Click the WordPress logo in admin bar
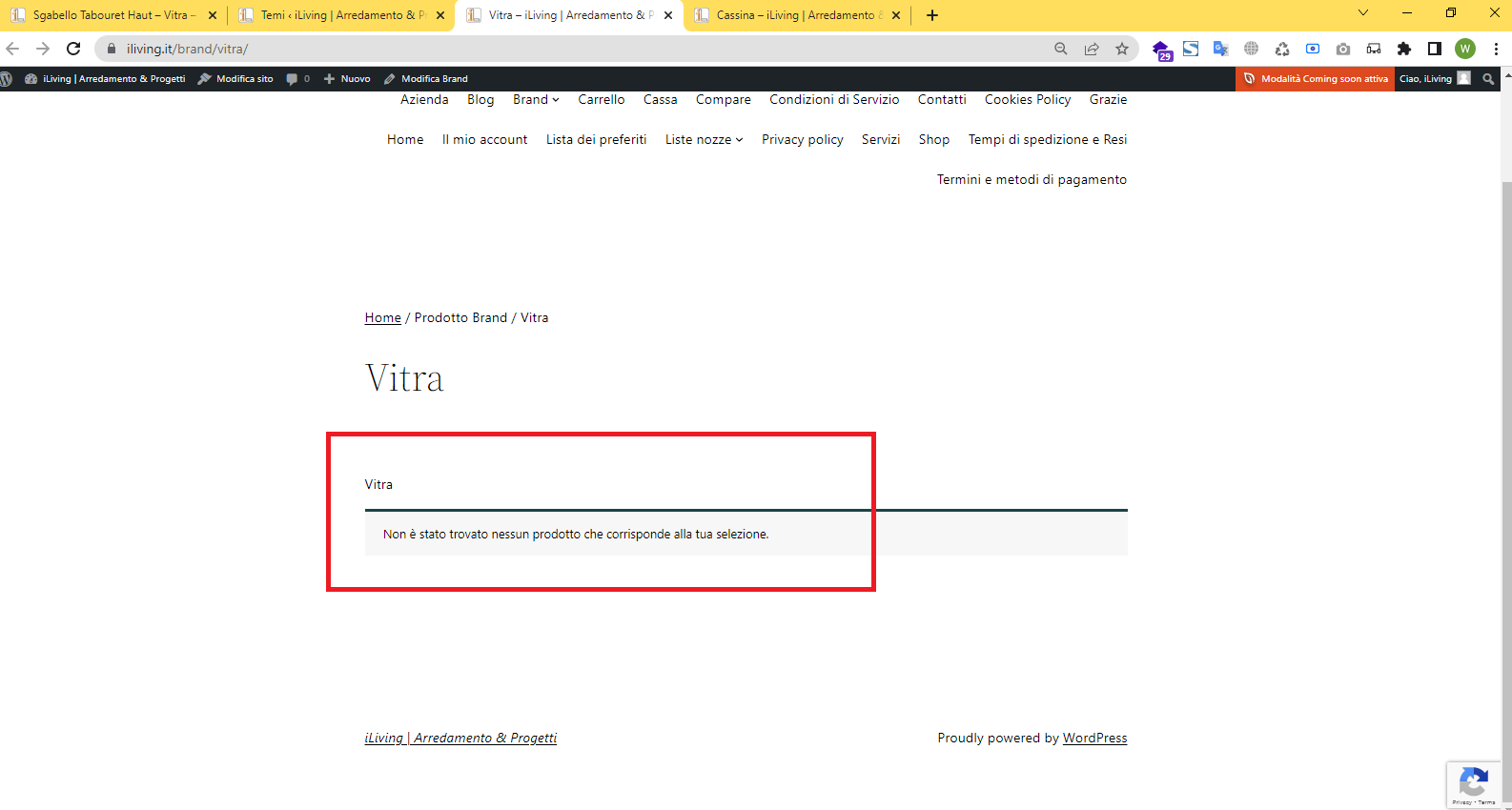The image size is (1512, 810). click(x=7, y=79)
